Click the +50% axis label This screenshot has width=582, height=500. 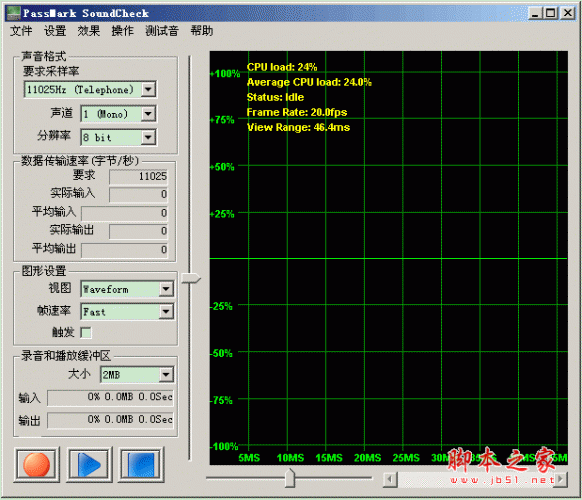click(222, 167)
